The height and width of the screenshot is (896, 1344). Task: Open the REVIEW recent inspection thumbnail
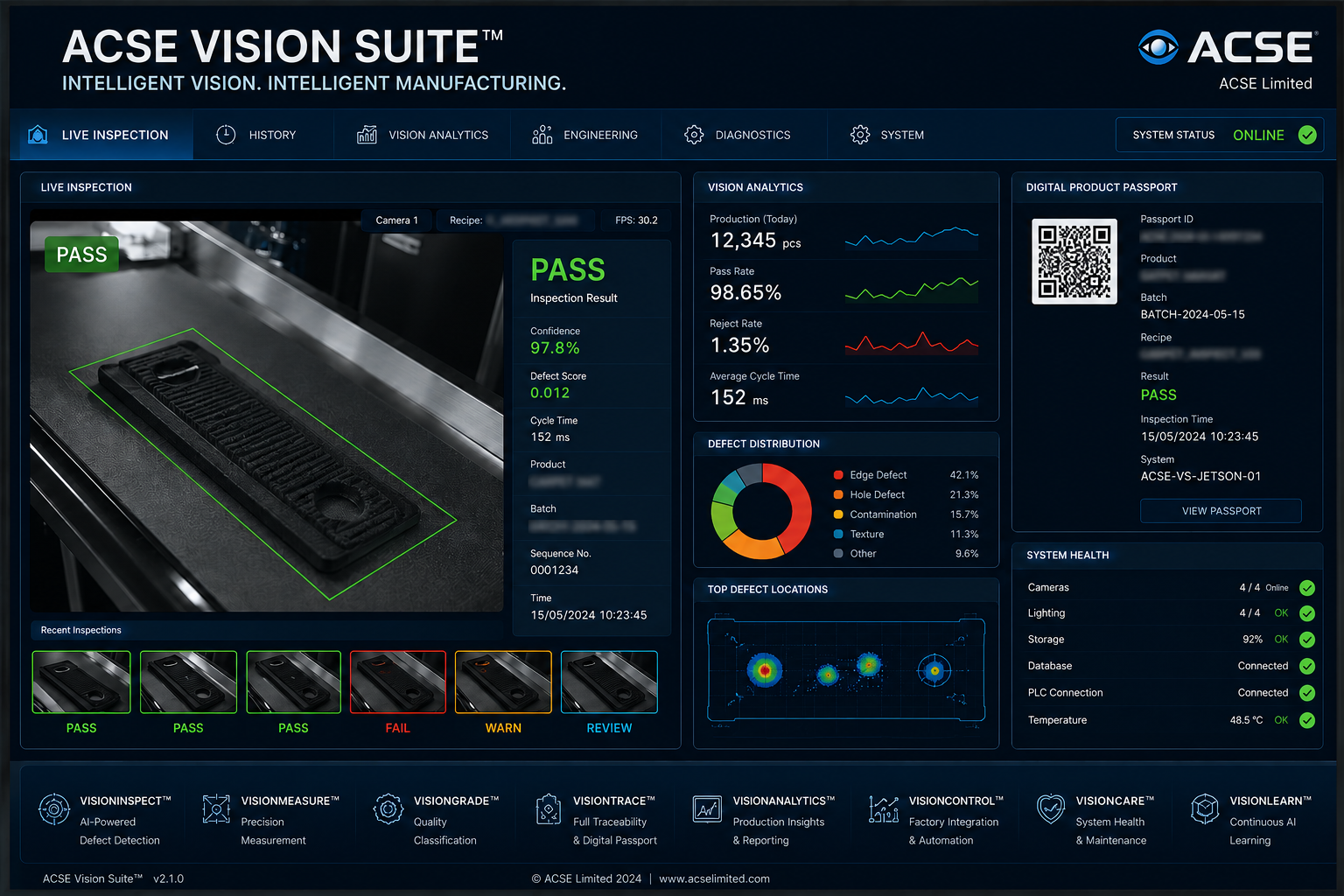609,682
